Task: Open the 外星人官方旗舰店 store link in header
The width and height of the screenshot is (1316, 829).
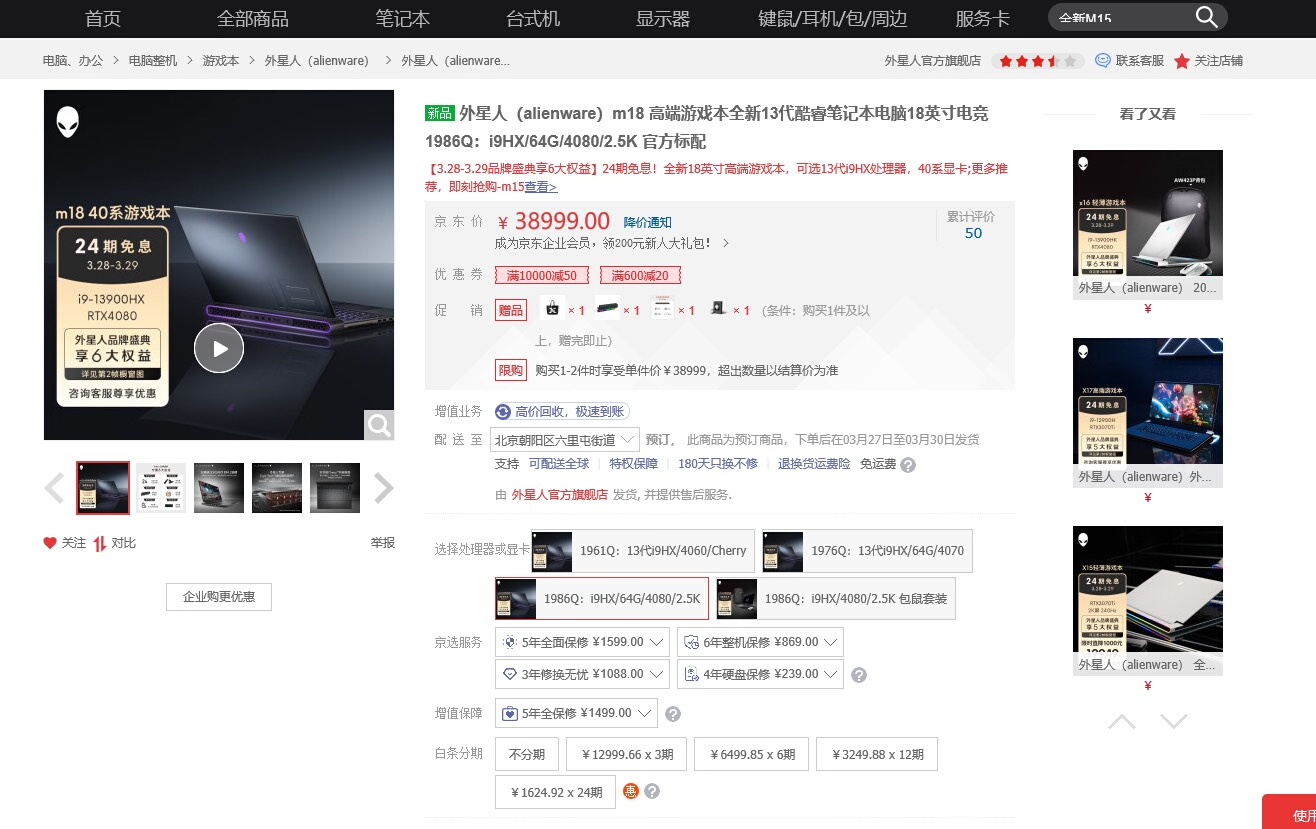Action: 933,61
